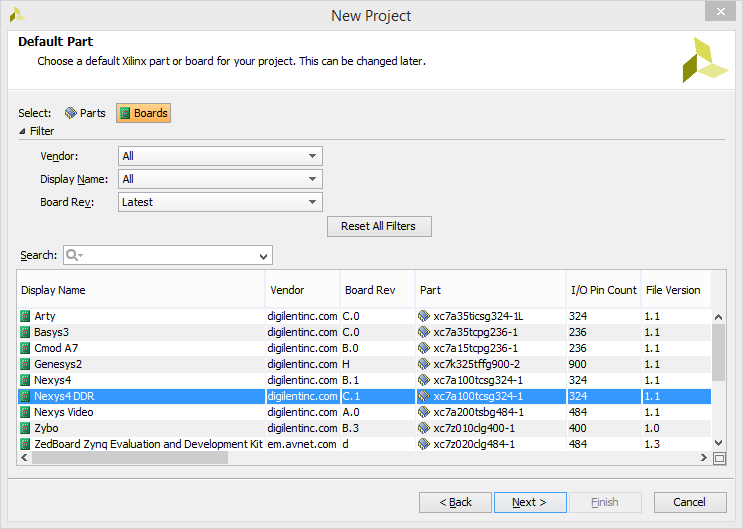This screenshot has height=529, width=743.
Task: Click the Arty board icon
Action: click(x=25, y=316)
